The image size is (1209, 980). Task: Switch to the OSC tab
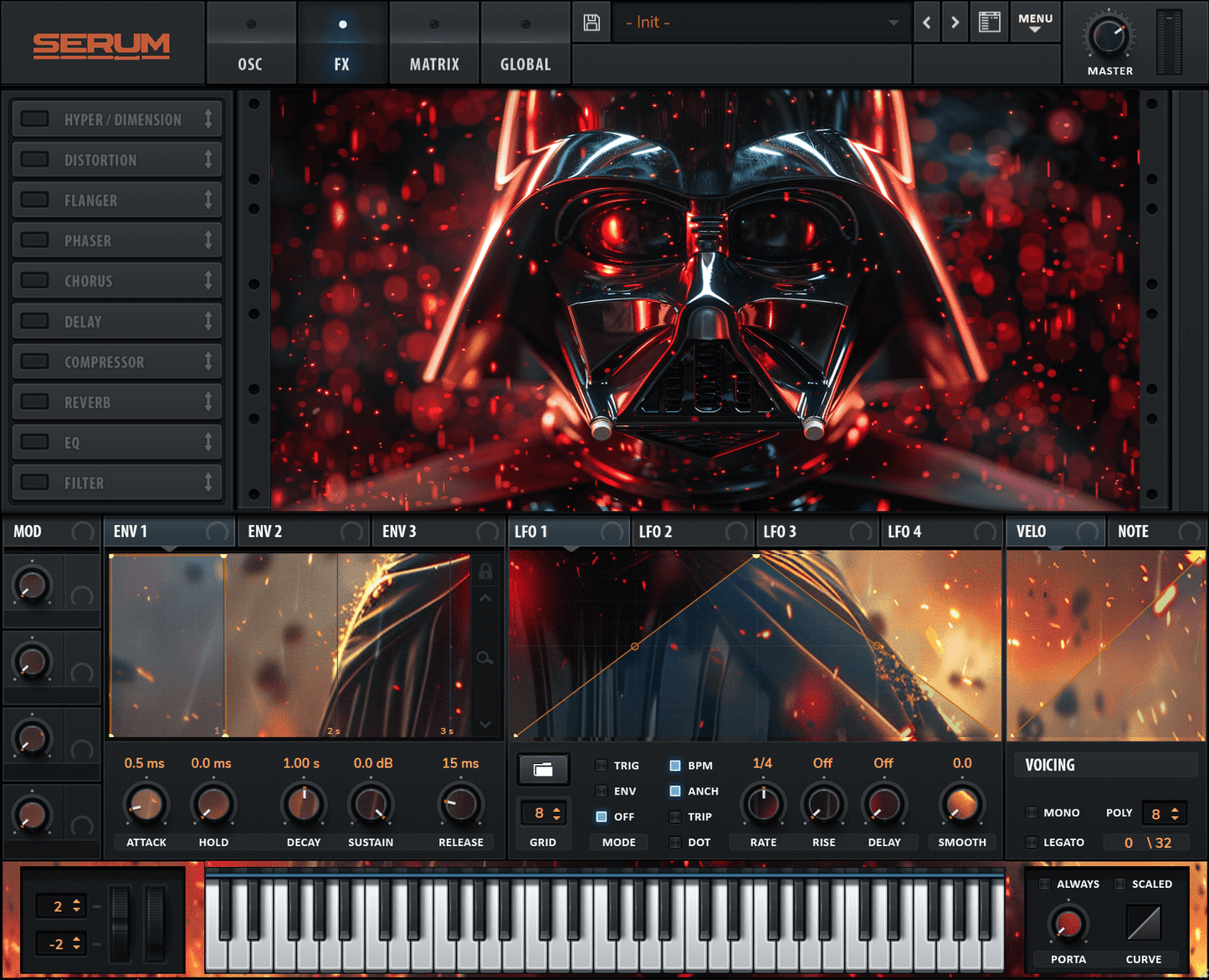coord(250,43)
